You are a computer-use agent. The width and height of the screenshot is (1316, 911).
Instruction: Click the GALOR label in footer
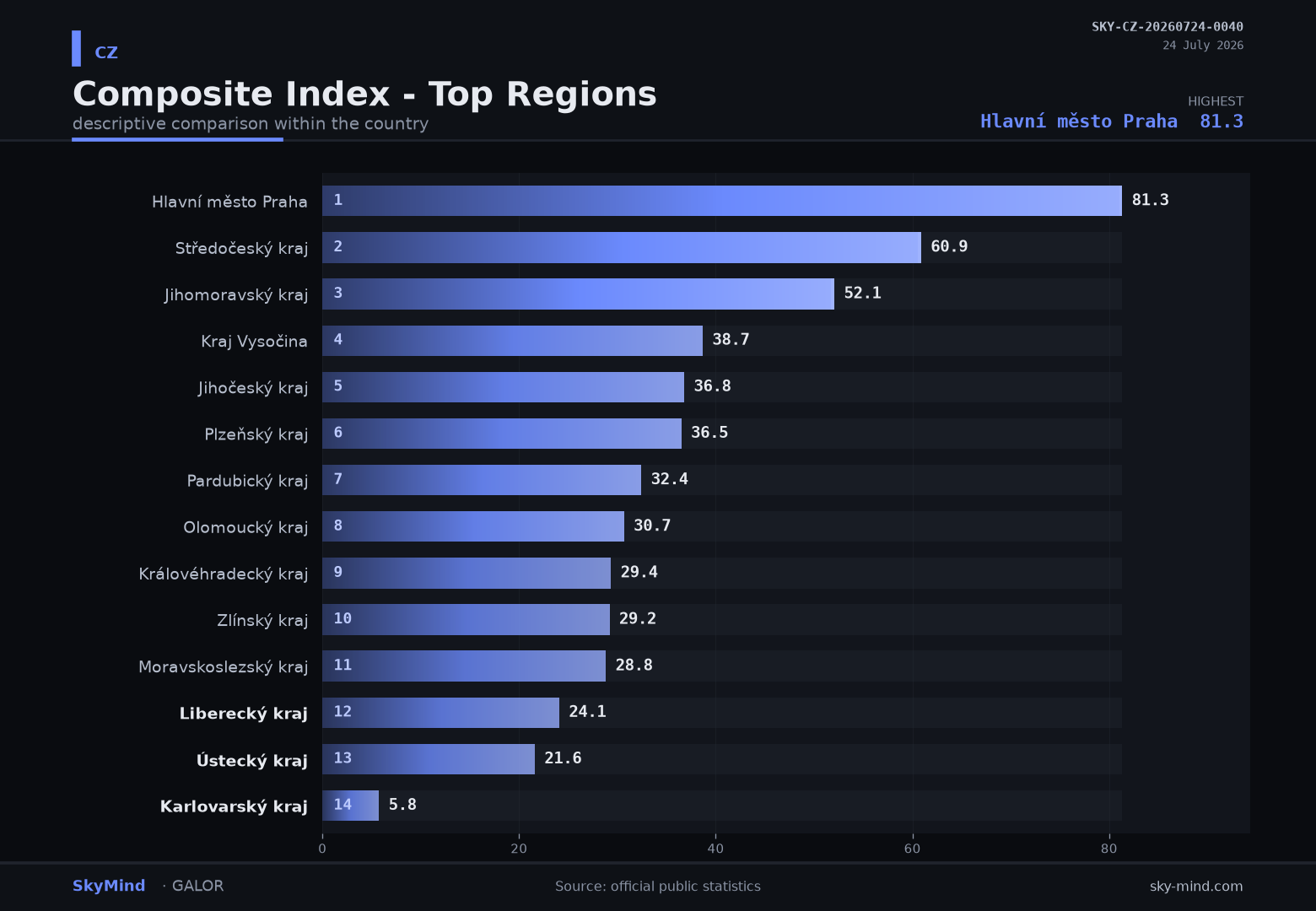(197, 886)
